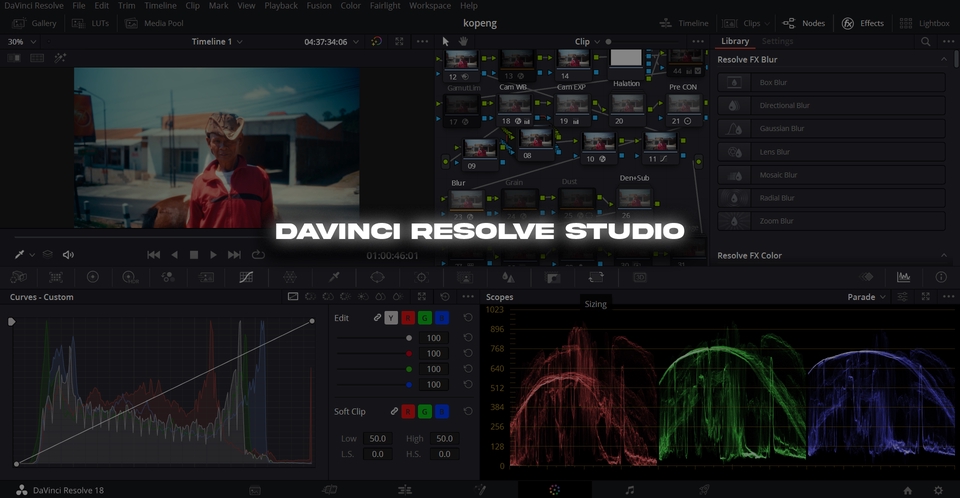
Task: Collapse the Resolve FX Color section
Action: (943, 255)
